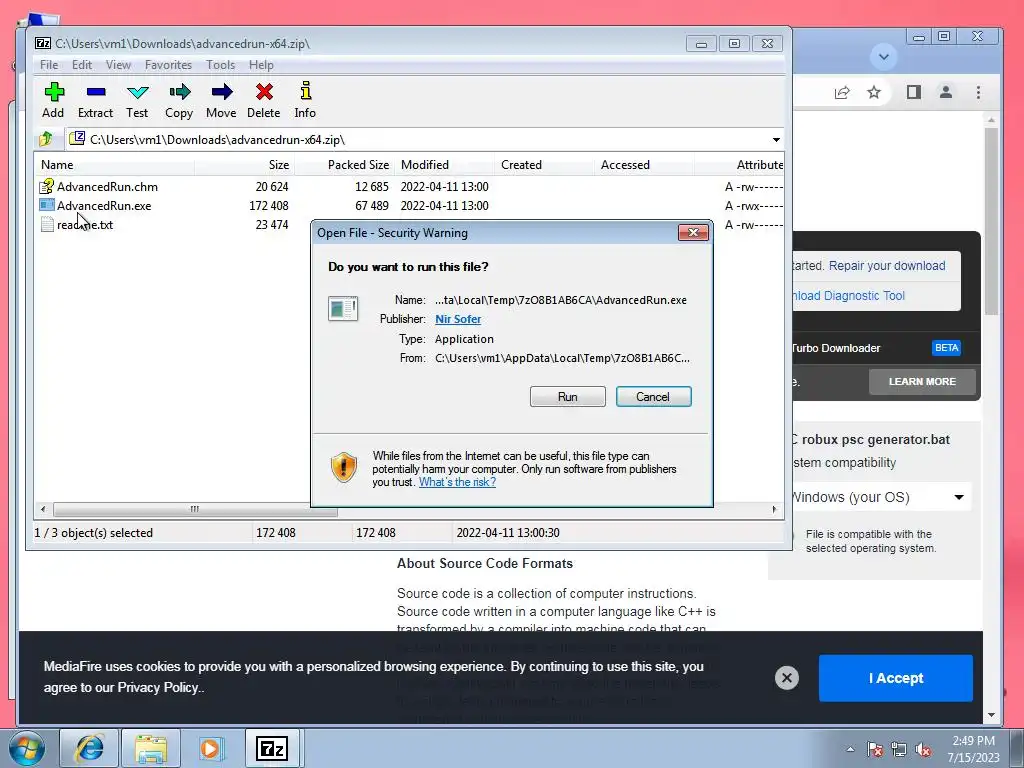Select the 20 624 size cell

272,187
